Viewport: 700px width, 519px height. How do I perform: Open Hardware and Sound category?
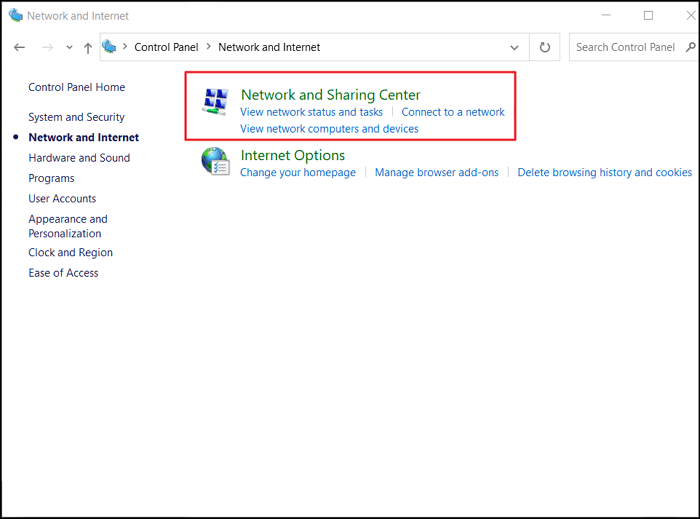79,158
